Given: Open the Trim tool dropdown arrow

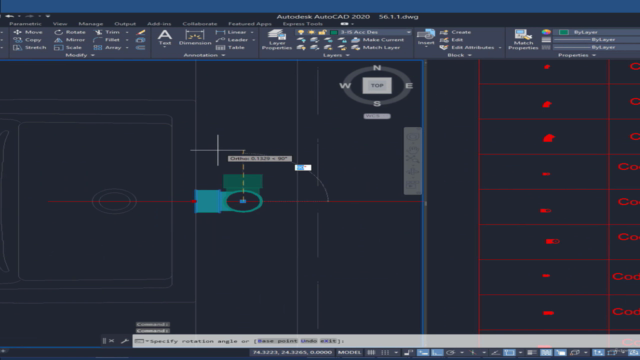Looking at the screenshot, I should click(127, 32).
